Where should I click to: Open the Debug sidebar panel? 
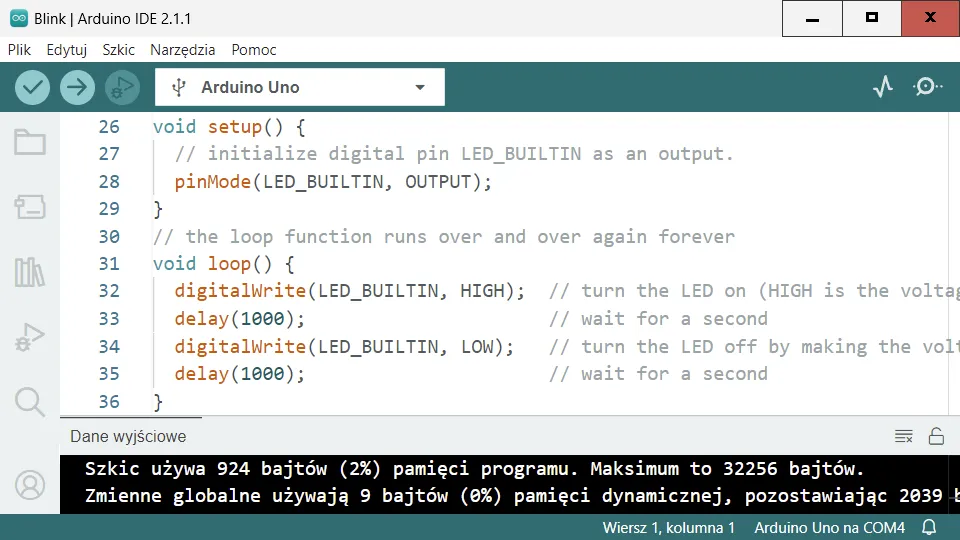click(x=29, y=337)
